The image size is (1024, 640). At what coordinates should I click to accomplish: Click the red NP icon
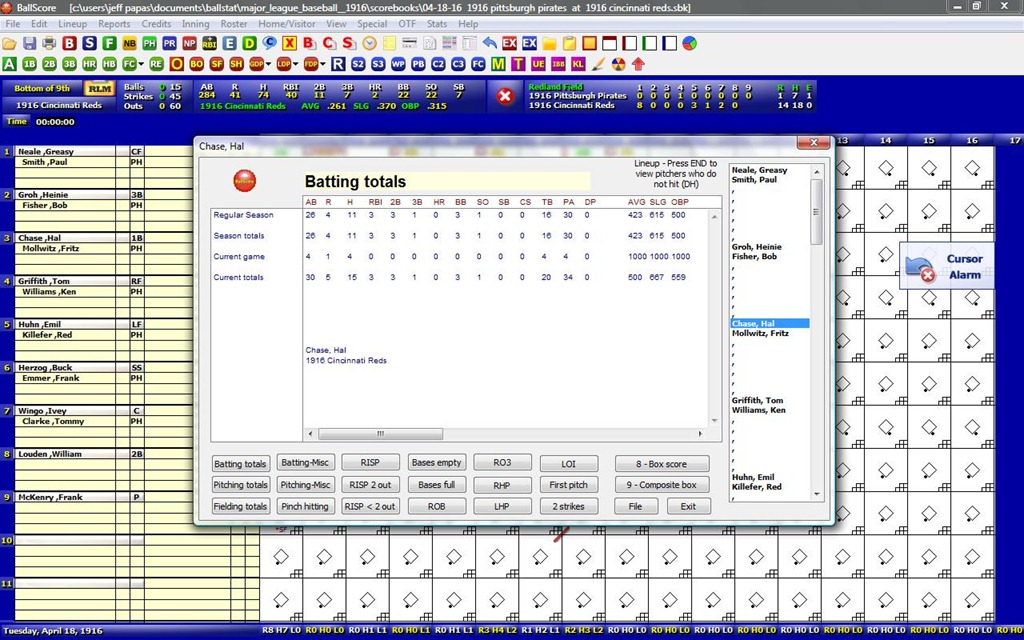pyautogui.click(x=189, y=44)
